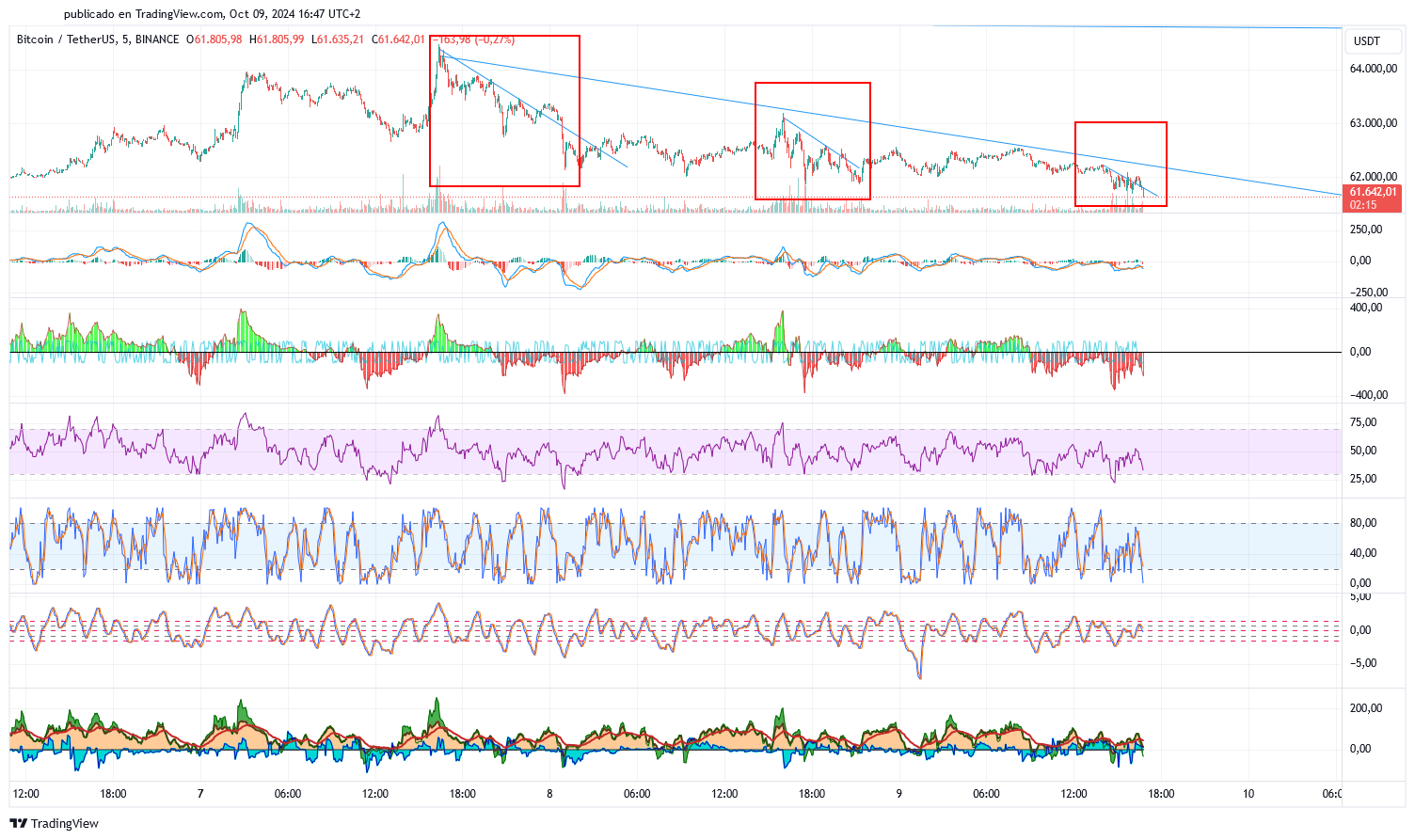Click the red 61.642,01 current price tag
The width and height of the screenshot is (1415, 840).
click(x=1373, y=198)
